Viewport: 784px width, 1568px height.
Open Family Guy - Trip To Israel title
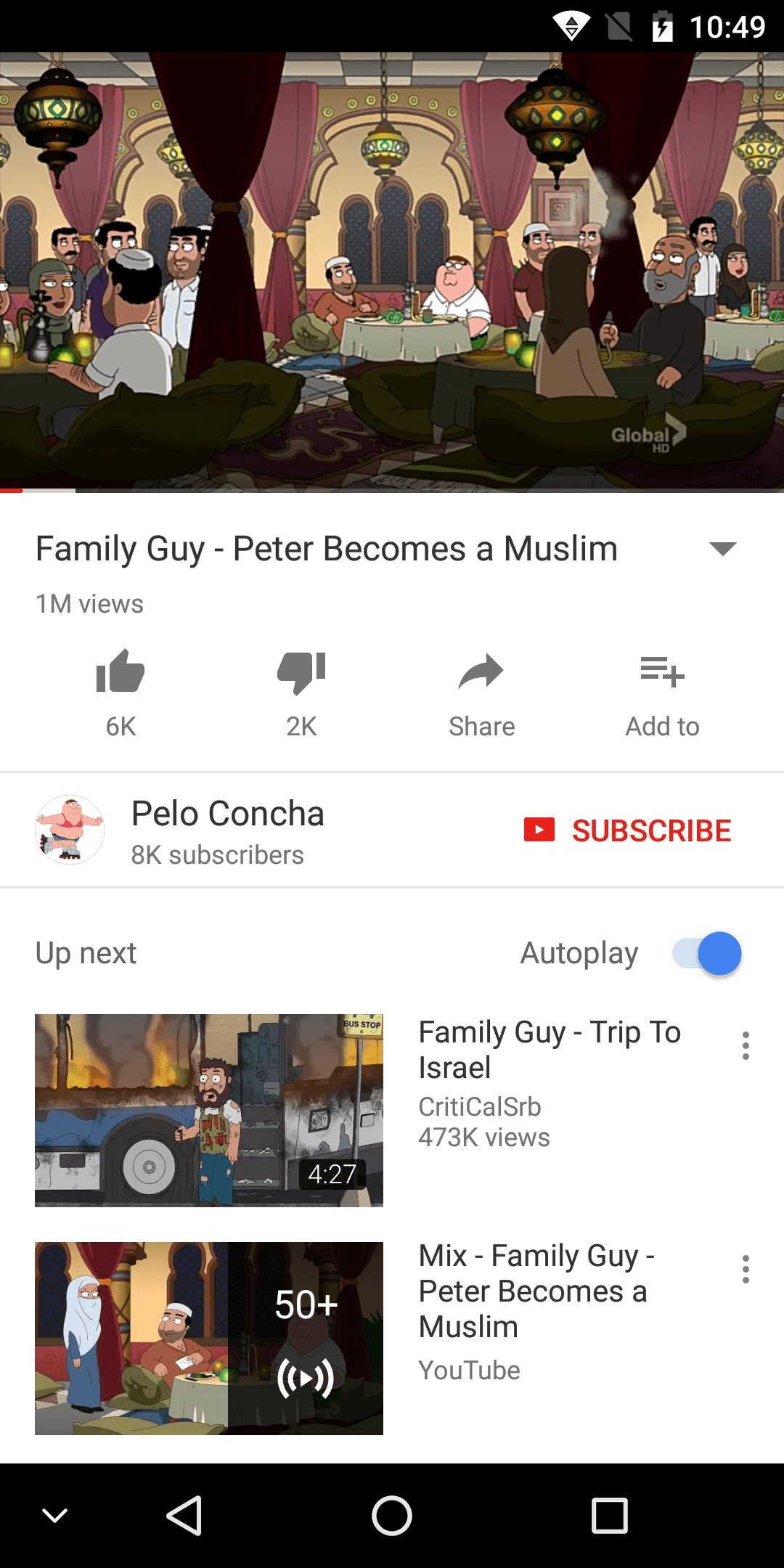pos(550,1050)
